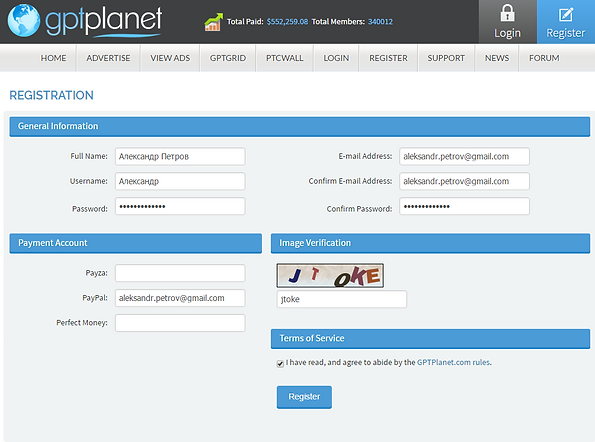Click the Total Paid amount $552,259.08
595x442 pixels.
(287, 22)
